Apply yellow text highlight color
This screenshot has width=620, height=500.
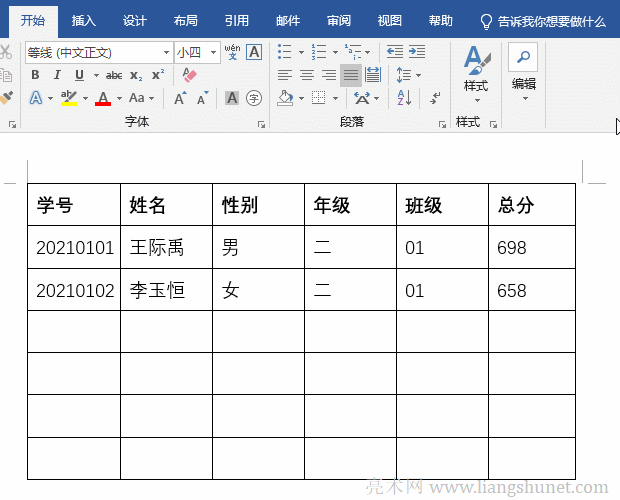(69, 98)
